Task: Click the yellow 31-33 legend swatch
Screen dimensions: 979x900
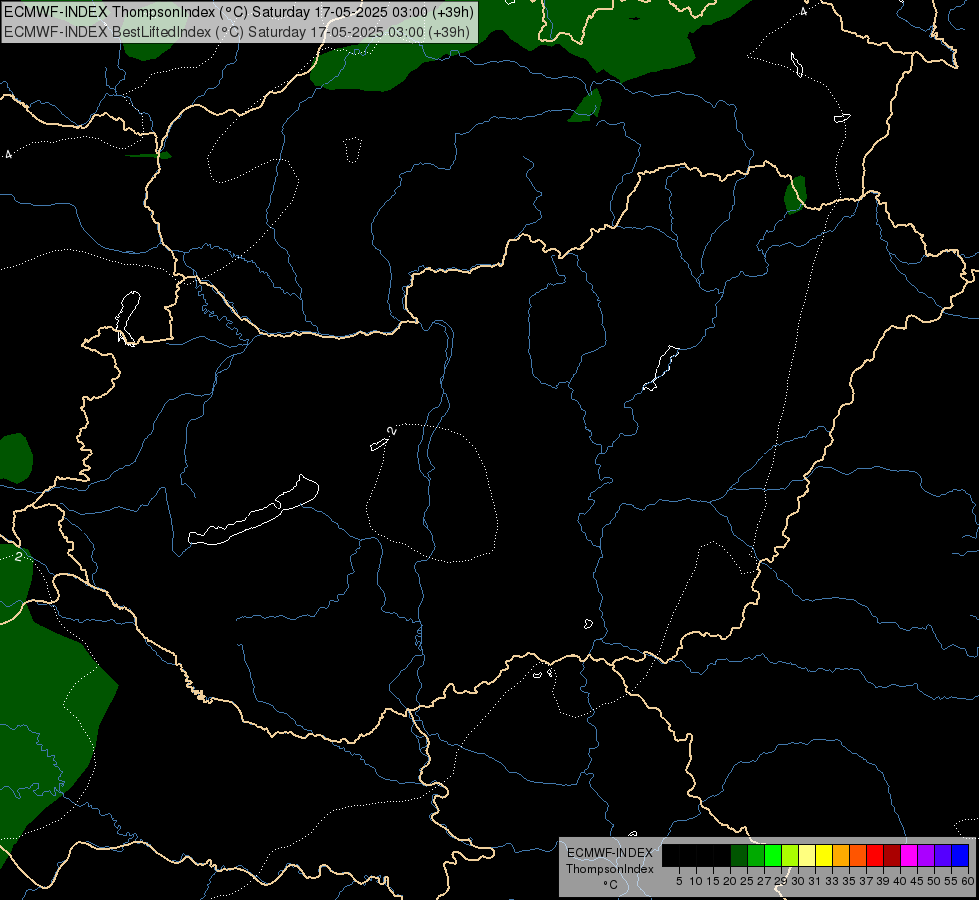Action: coord(824,856)
